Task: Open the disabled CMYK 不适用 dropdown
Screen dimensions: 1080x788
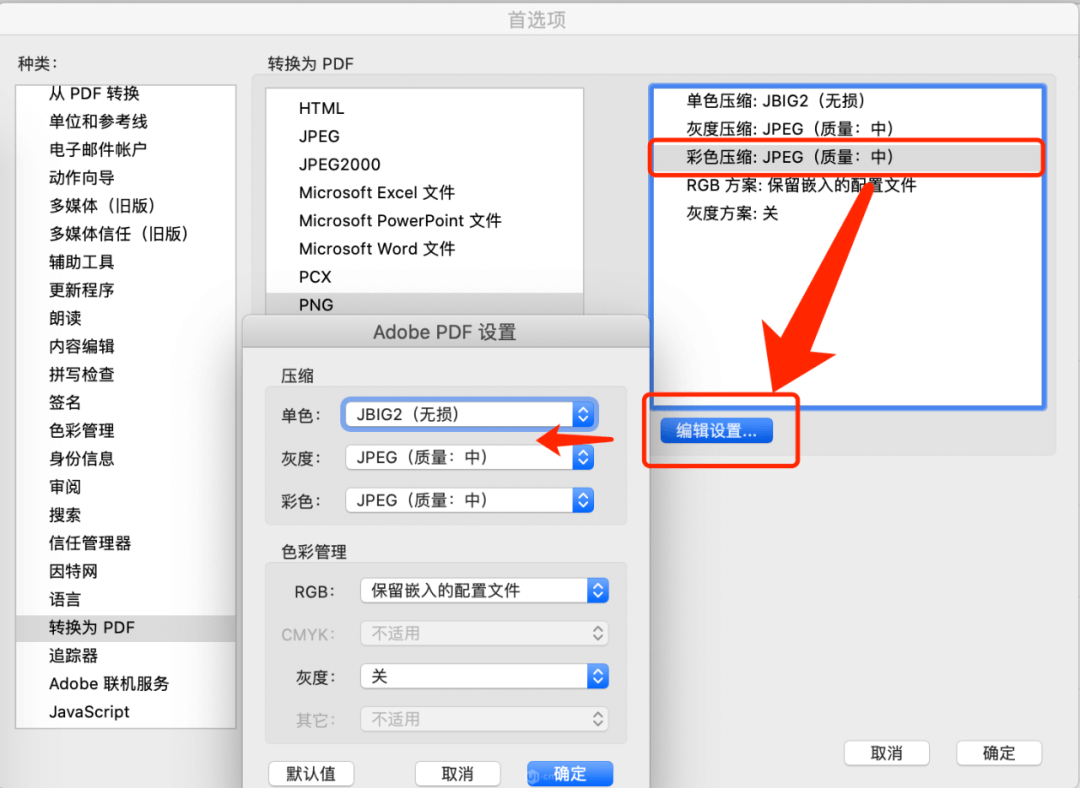Action: [x=484, y=633]
